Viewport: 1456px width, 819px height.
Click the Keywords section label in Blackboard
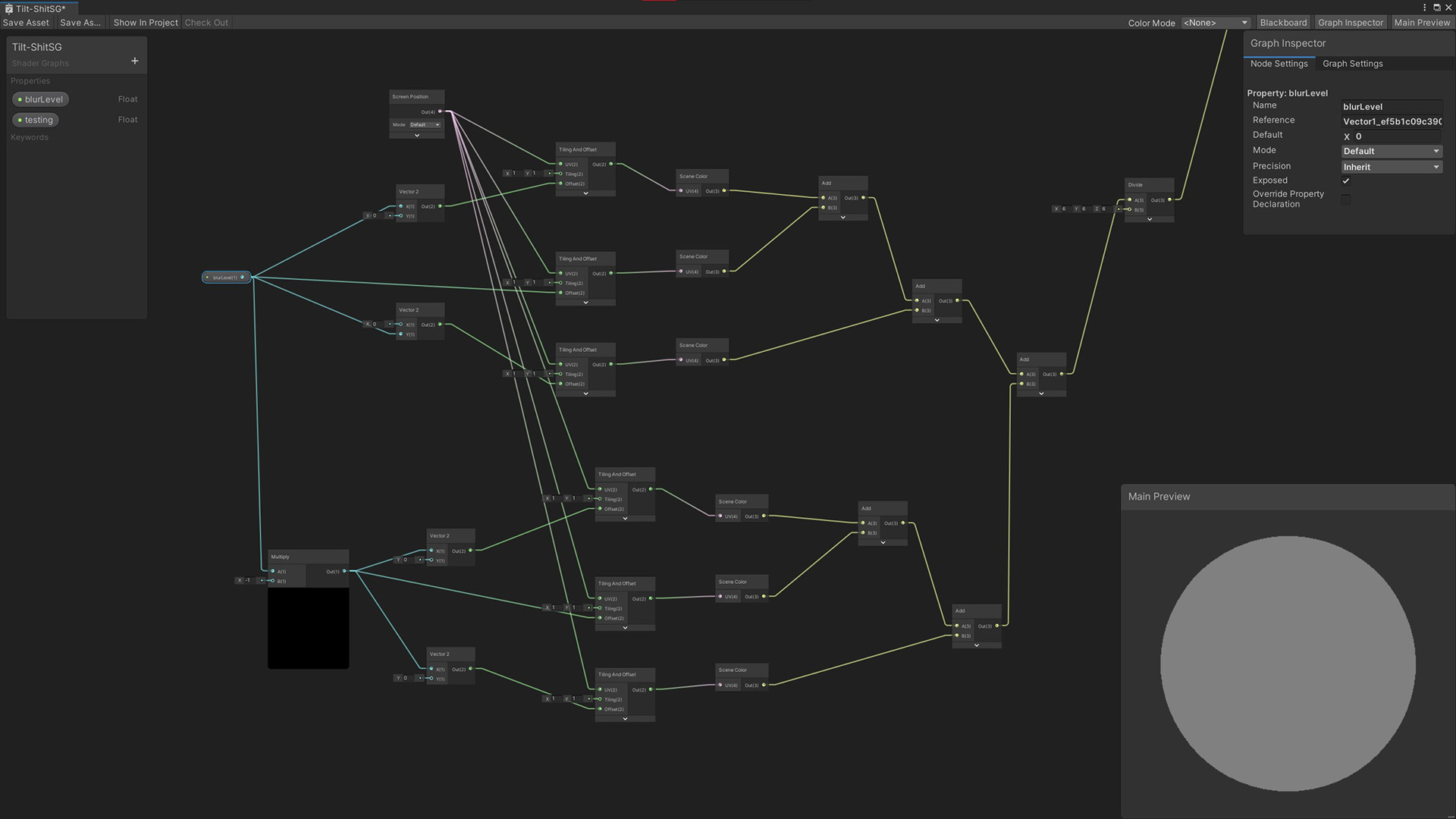(x=30, y=137)
